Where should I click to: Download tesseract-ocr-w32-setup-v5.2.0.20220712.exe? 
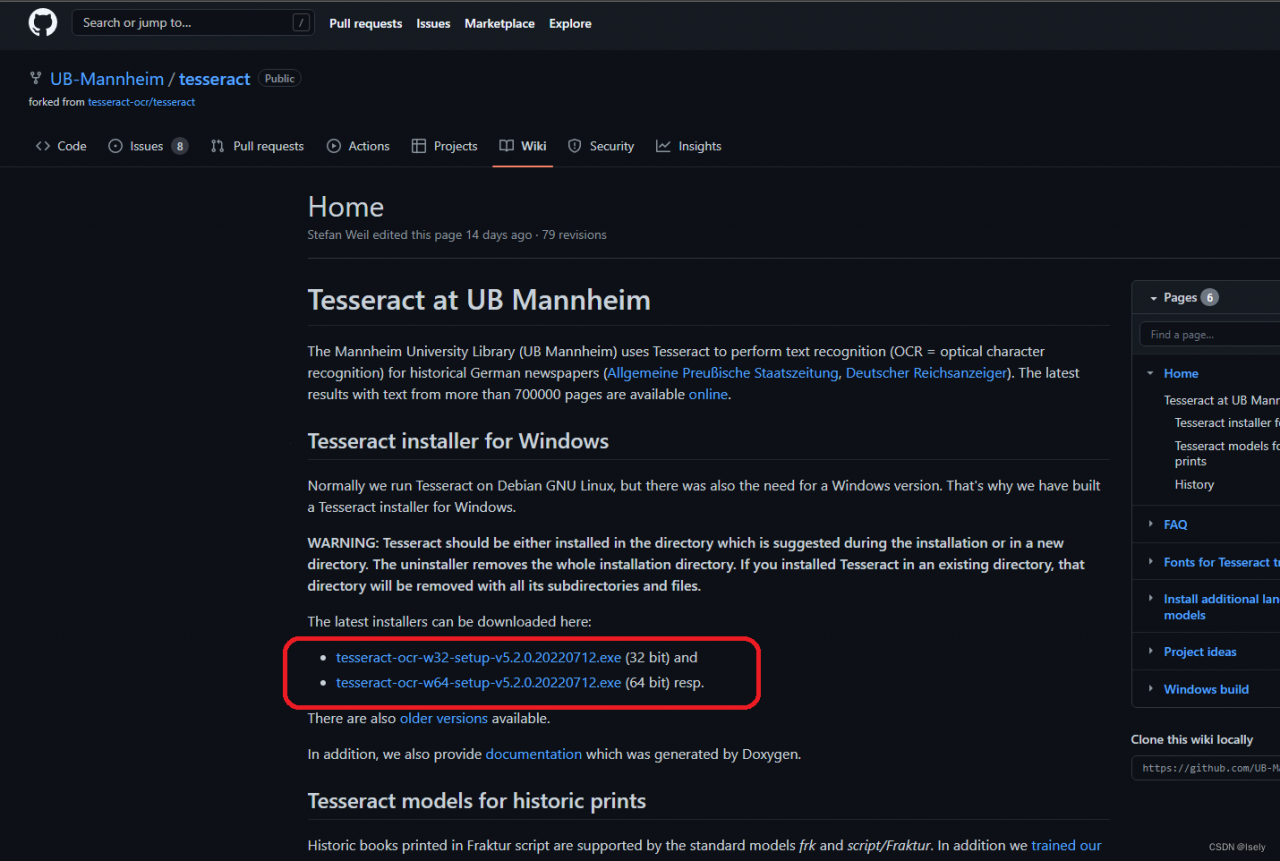[x=478, y=658]
